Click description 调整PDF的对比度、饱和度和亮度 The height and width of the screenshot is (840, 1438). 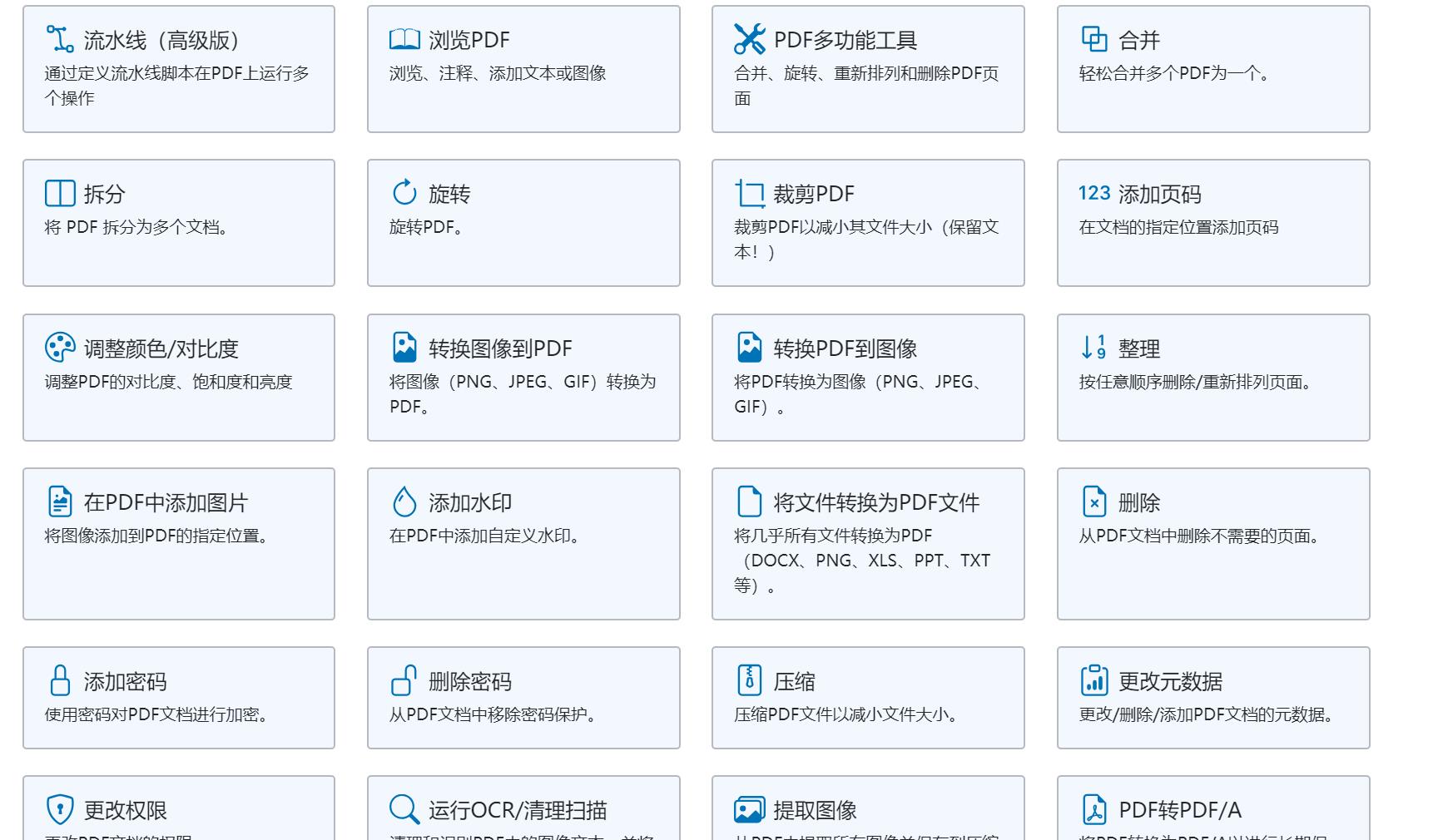pyautogui.click(x=168, y=382)
